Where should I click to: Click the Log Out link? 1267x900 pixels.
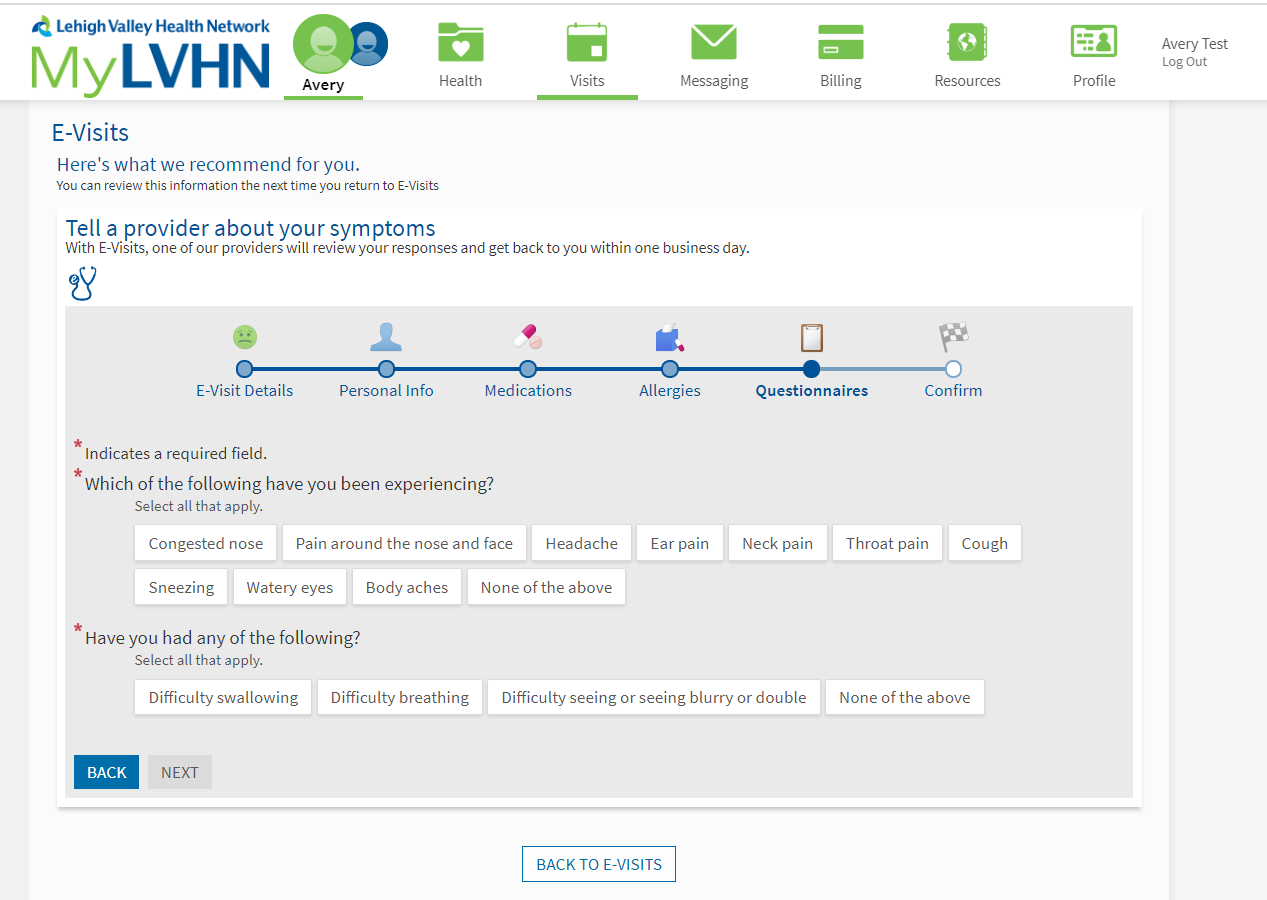1184,62
